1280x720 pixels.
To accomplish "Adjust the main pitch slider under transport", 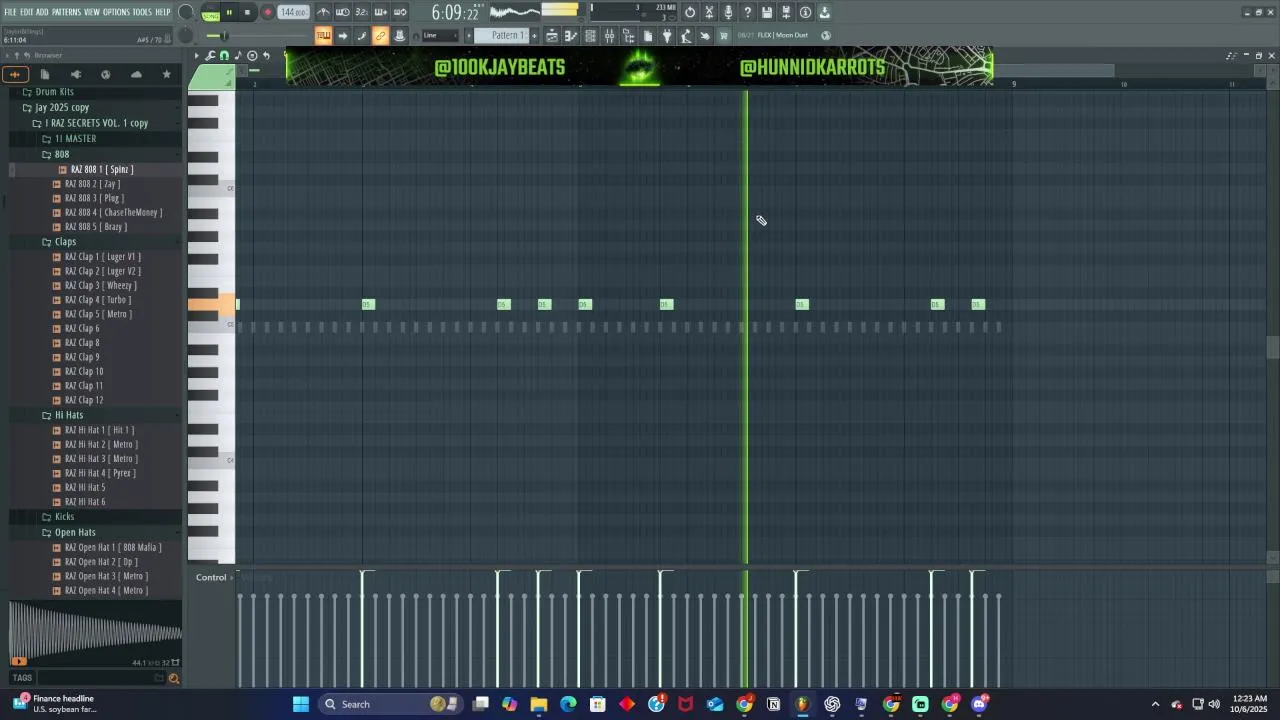I will (226, 36).
